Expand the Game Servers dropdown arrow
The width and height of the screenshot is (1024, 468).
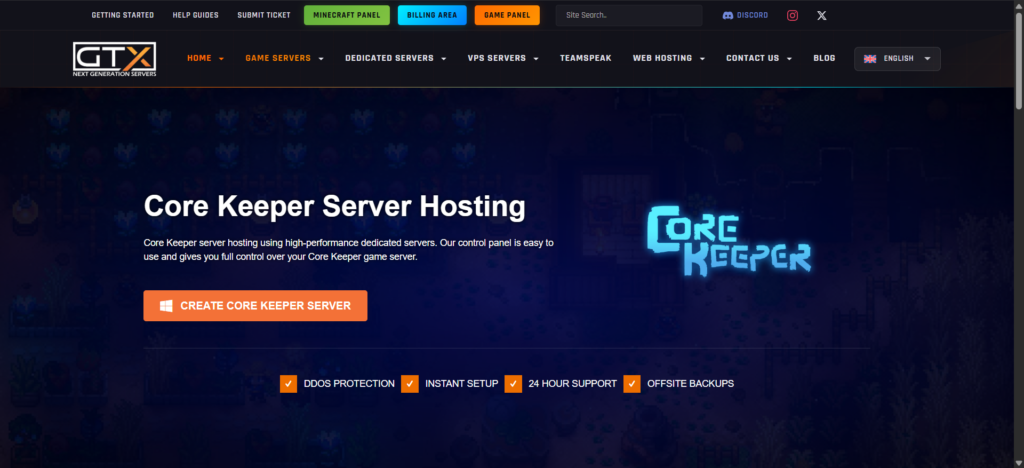321,59
